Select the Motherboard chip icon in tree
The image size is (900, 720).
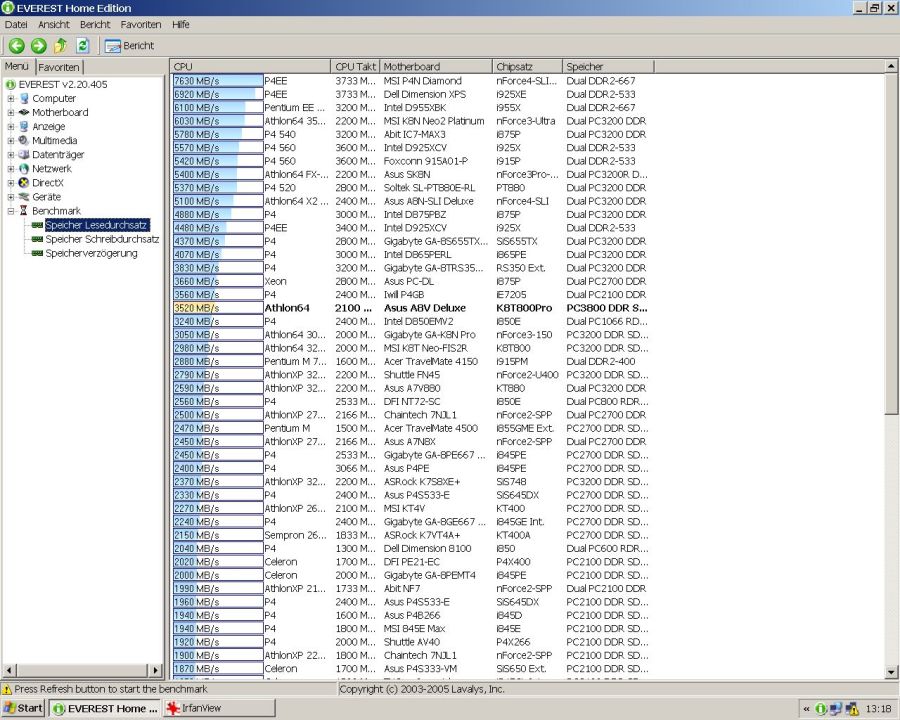[24, 113]
